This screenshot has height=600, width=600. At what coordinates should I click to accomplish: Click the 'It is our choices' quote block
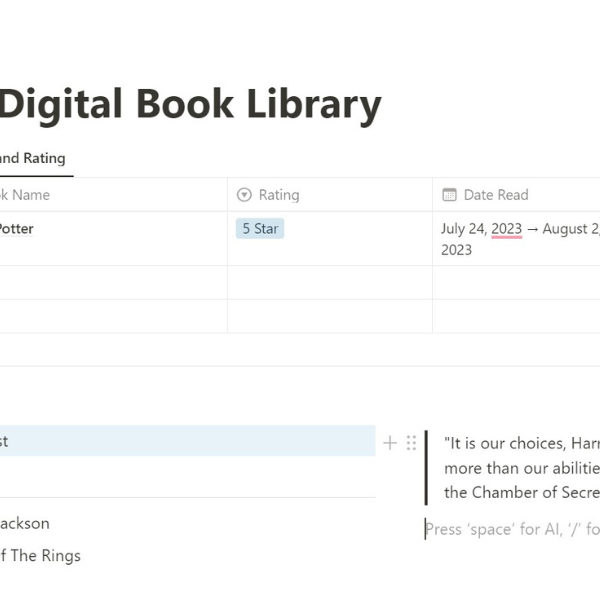point(520,467)
